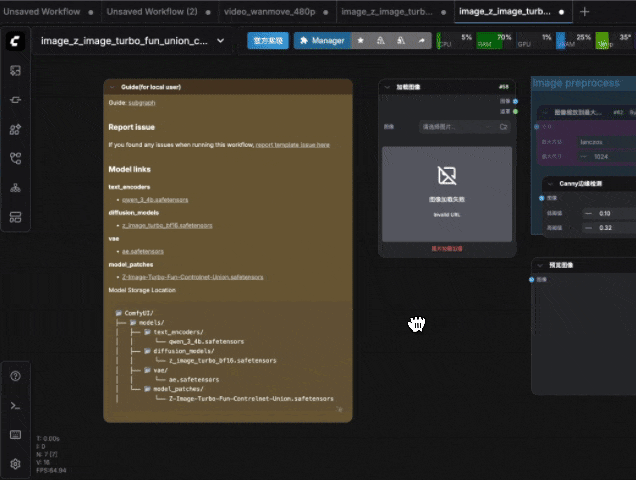Click the star icon next to Manager
This screenshot has height=480, width=636.
pyautogui.click(x=361, y=41)
